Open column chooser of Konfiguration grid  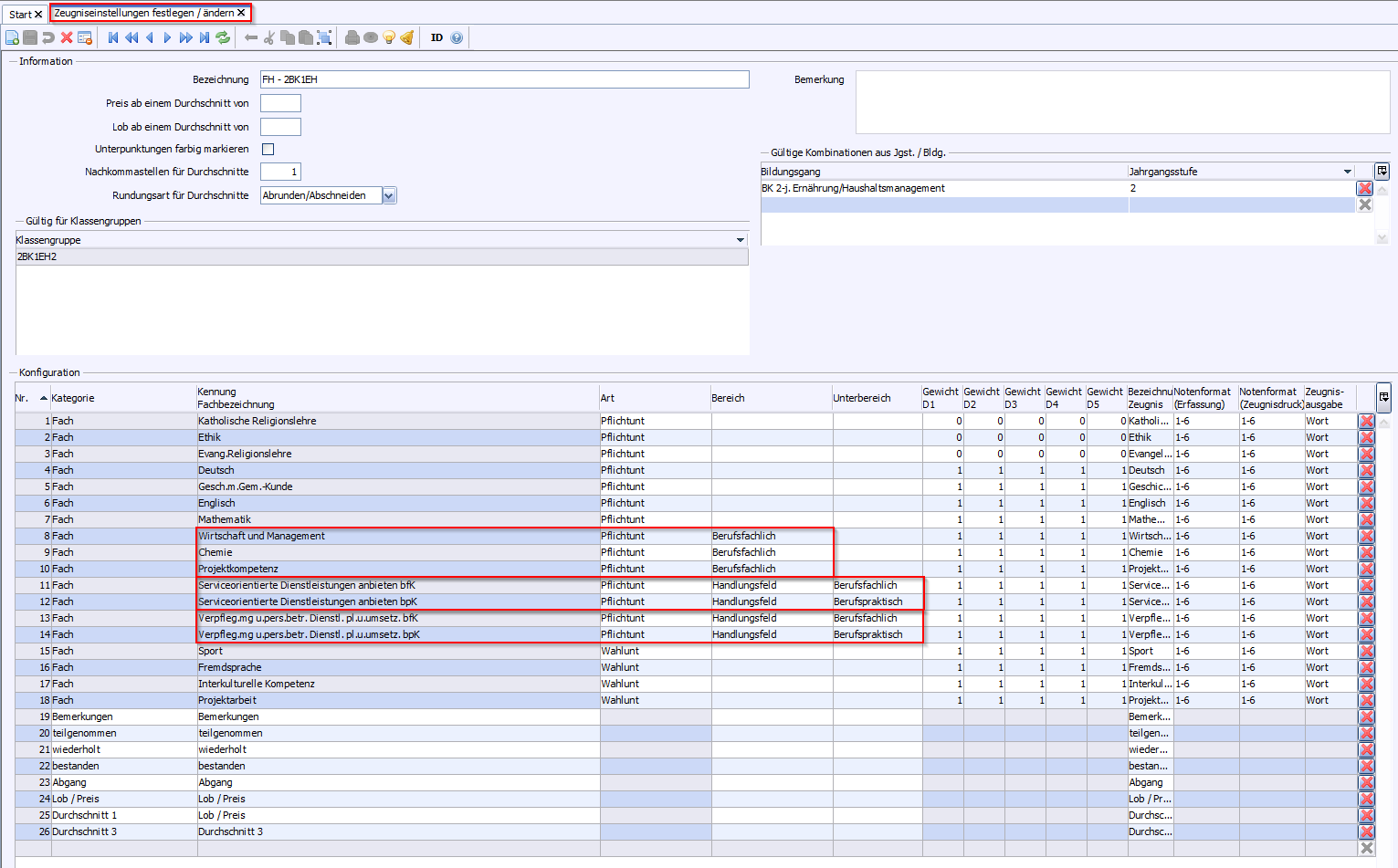pyautogui.click(x=1384, y=397)
